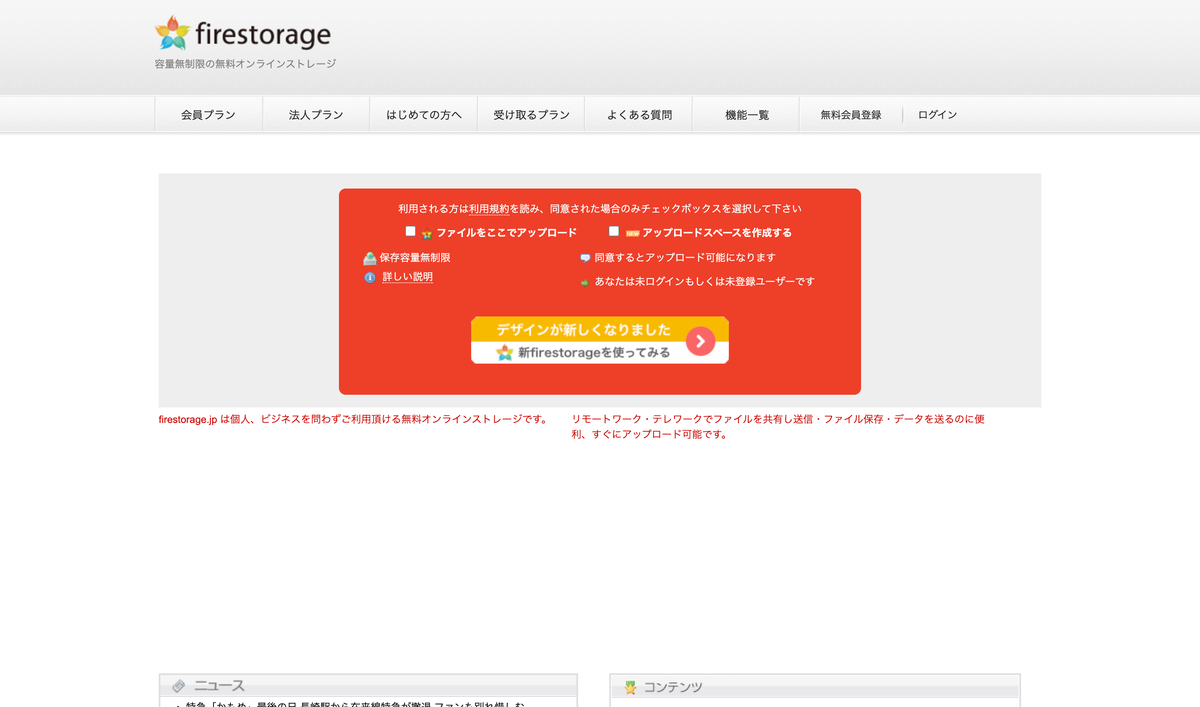
Task: Open the 法人プラン menu item
Action: [x=316, y=115]
